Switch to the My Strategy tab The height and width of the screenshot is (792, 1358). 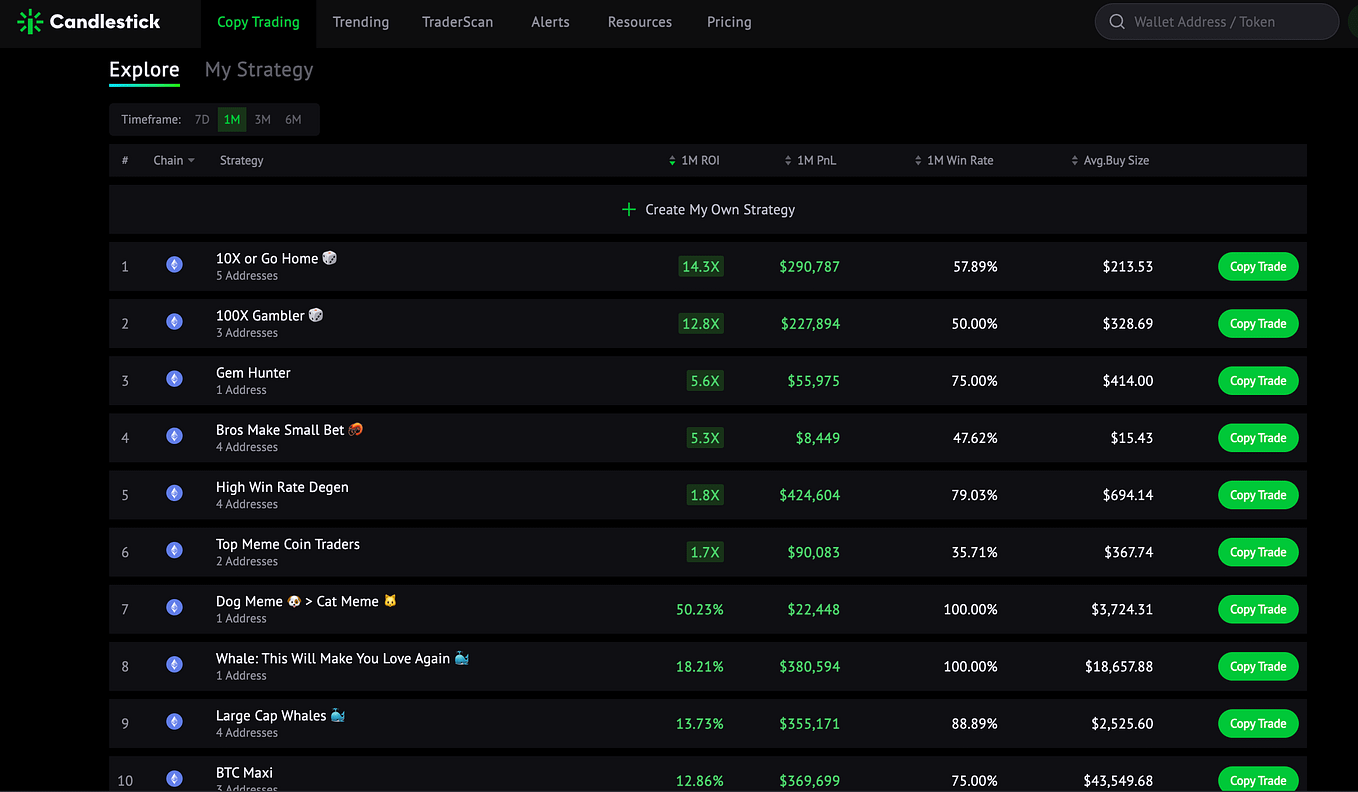258,70
